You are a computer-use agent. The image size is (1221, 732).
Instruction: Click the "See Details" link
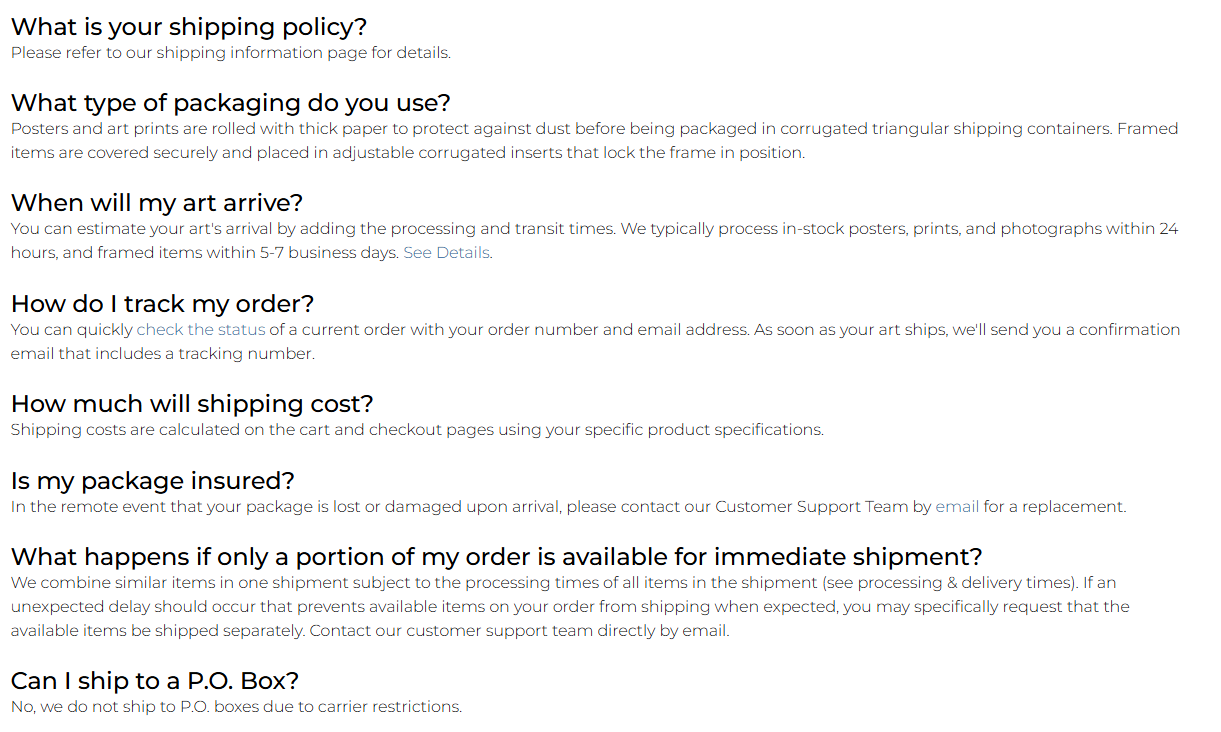click(x=446, y=253)
